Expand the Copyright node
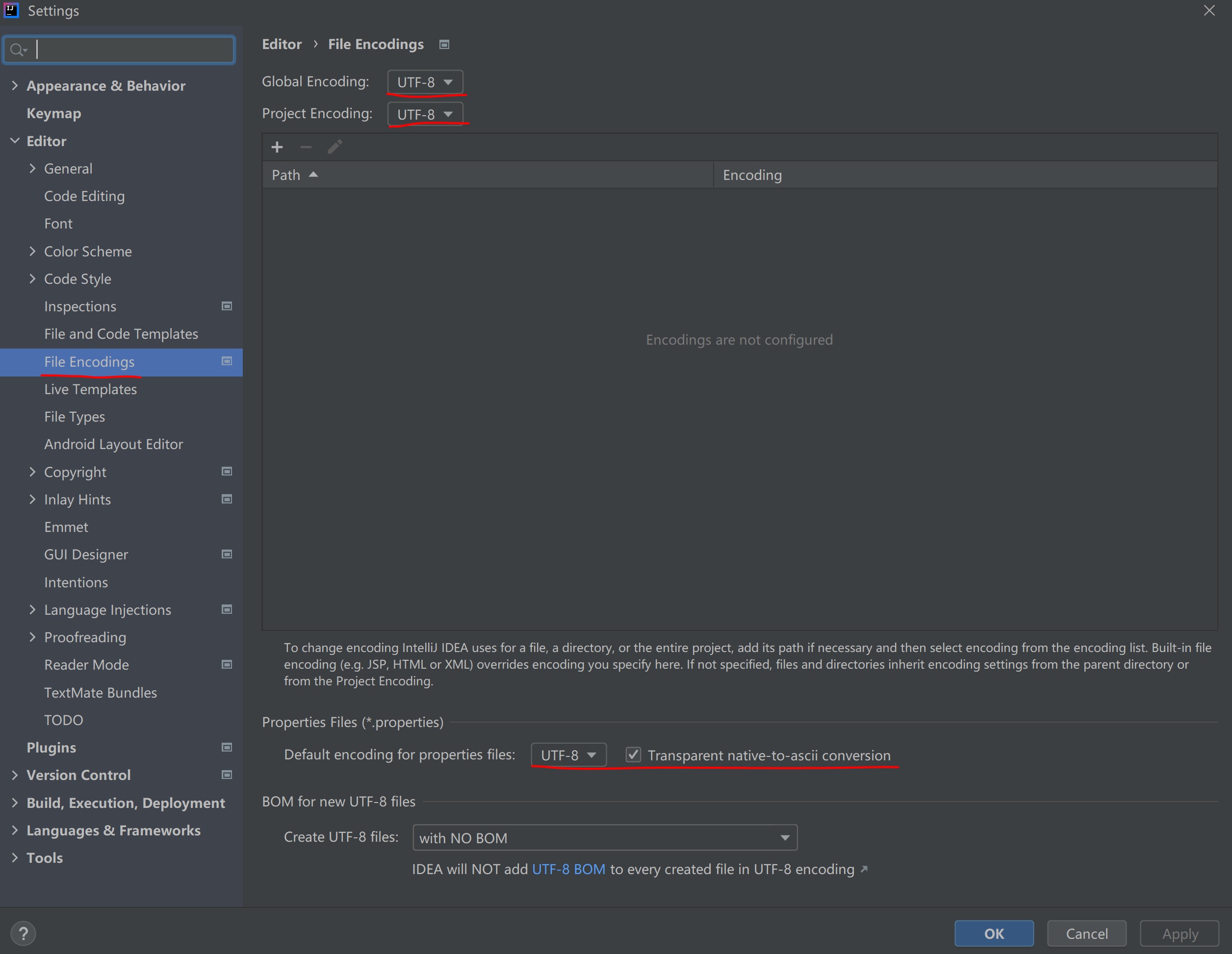The image size is (1232, 954). [32, 471]
